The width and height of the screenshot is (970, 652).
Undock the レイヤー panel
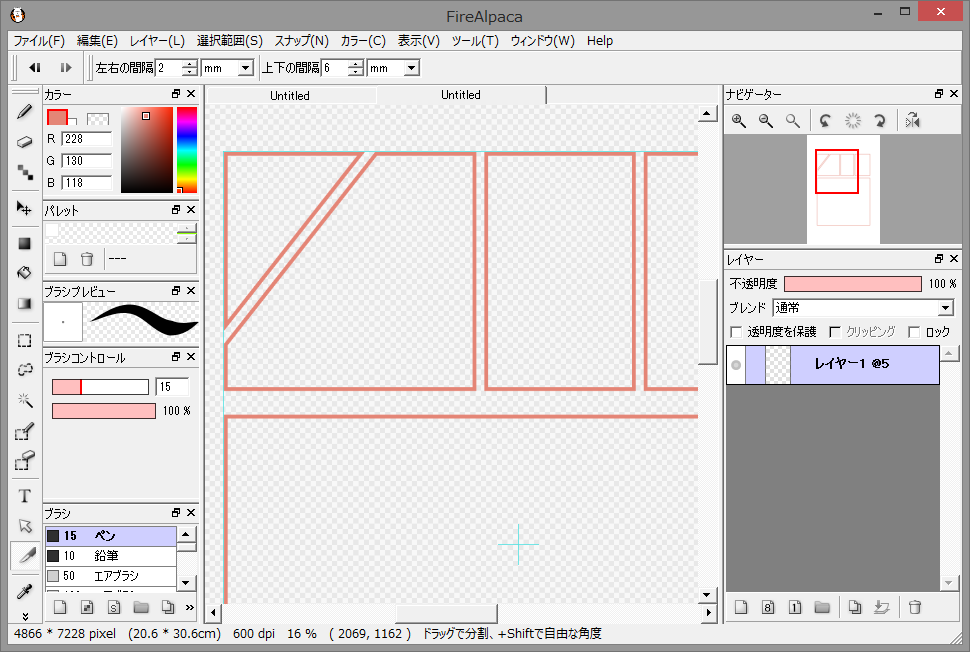tap(938, 259)
